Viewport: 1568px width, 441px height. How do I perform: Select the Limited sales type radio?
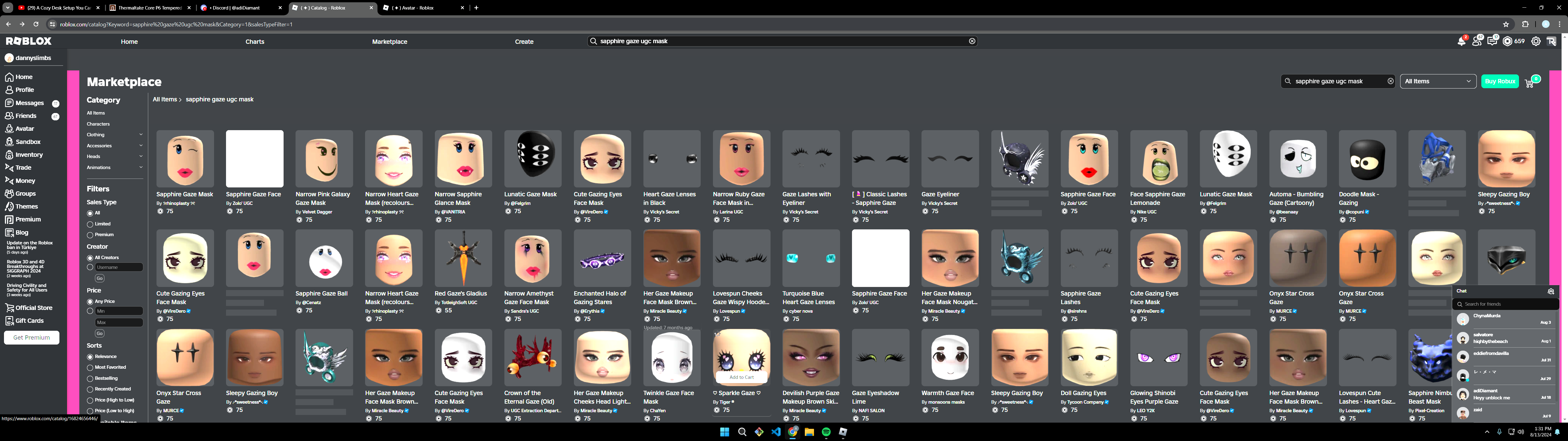click(90, 224)
